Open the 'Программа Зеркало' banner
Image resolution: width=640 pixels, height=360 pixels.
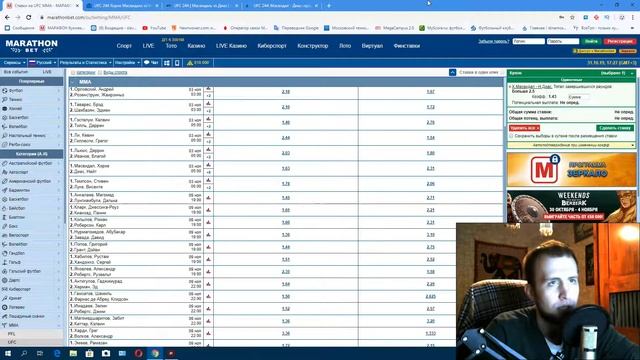(571, 170)
